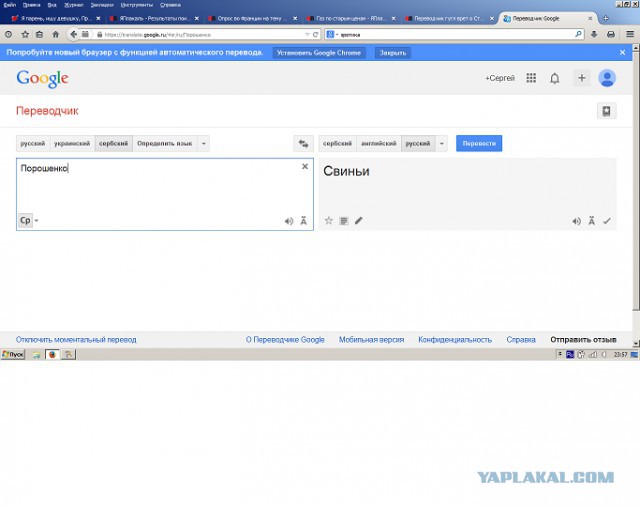Screen dimensions: 640x507
Task: Switch to the Я парень, ищу девушку tab
Action: (56, 18)
